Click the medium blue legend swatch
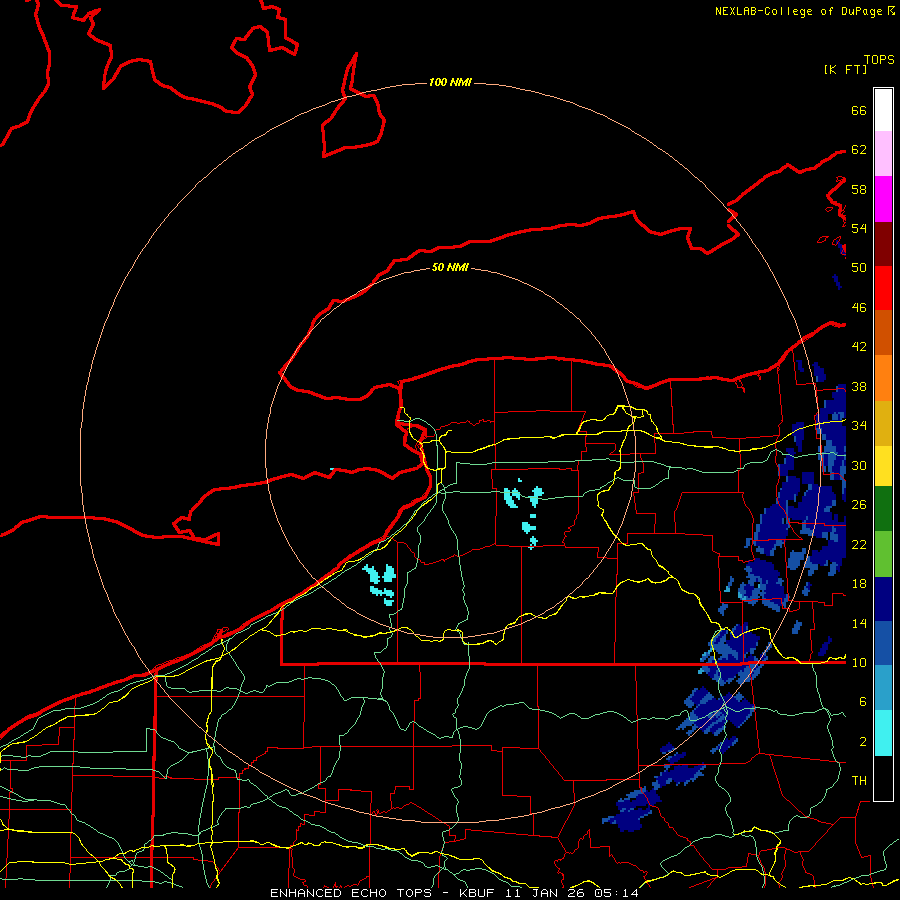Viewport: 900px width, 900px height. (x=883, y=643)
